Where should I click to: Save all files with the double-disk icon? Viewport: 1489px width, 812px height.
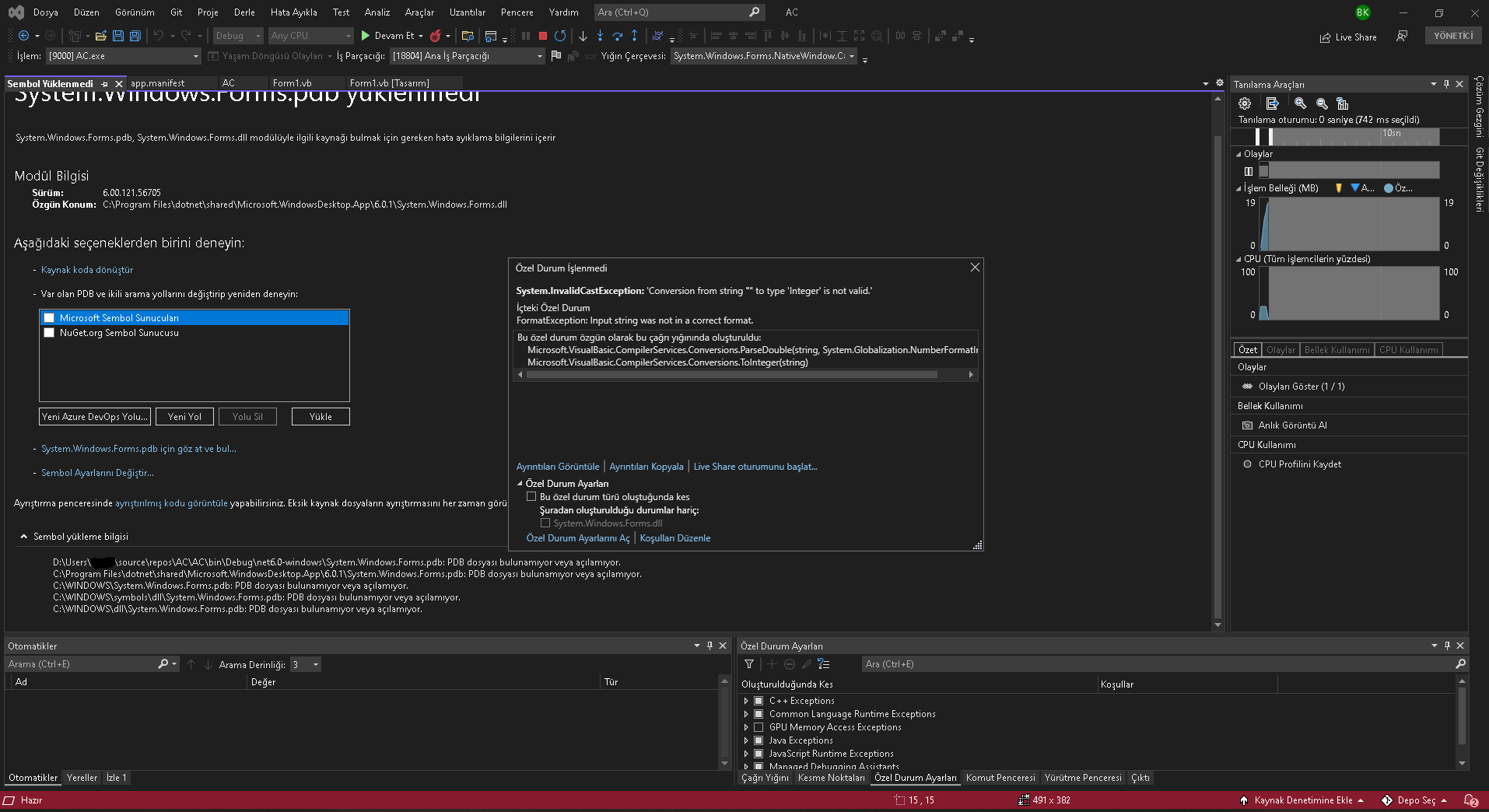(135, 36)
